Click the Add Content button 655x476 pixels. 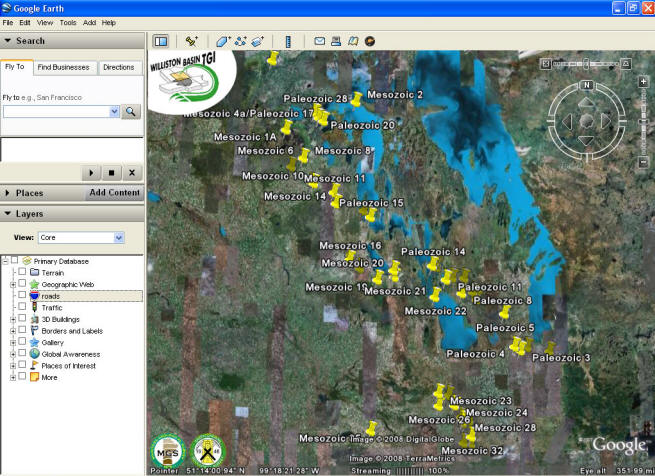[x=114, y=193]
